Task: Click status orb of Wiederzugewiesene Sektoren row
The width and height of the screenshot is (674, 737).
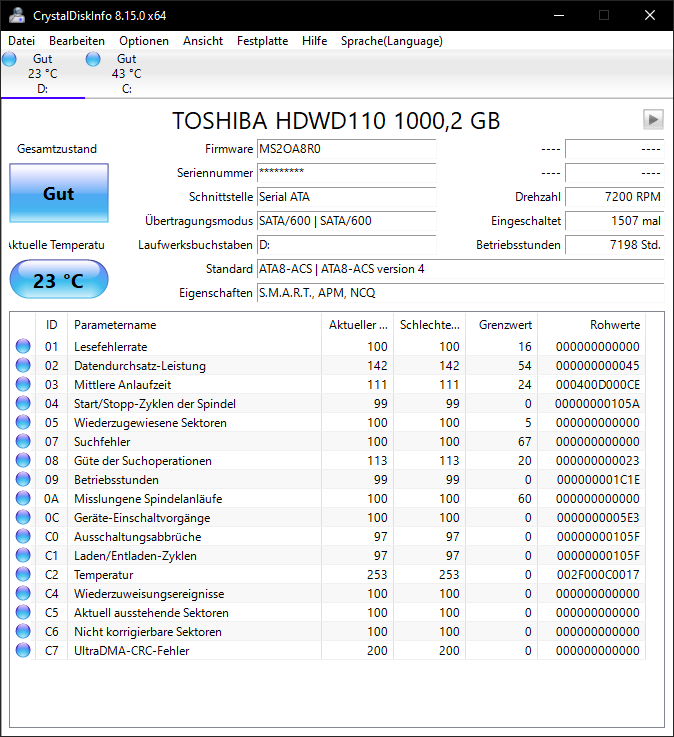Action: (23, 423)
